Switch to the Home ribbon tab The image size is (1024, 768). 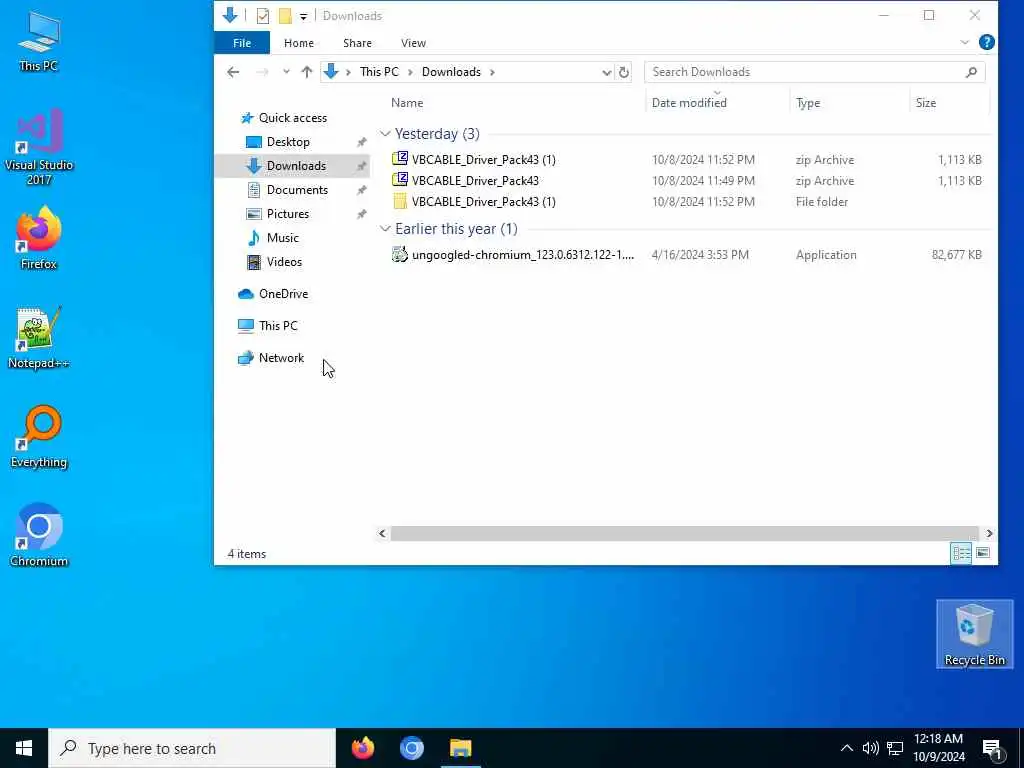click(x=299, y=43)
